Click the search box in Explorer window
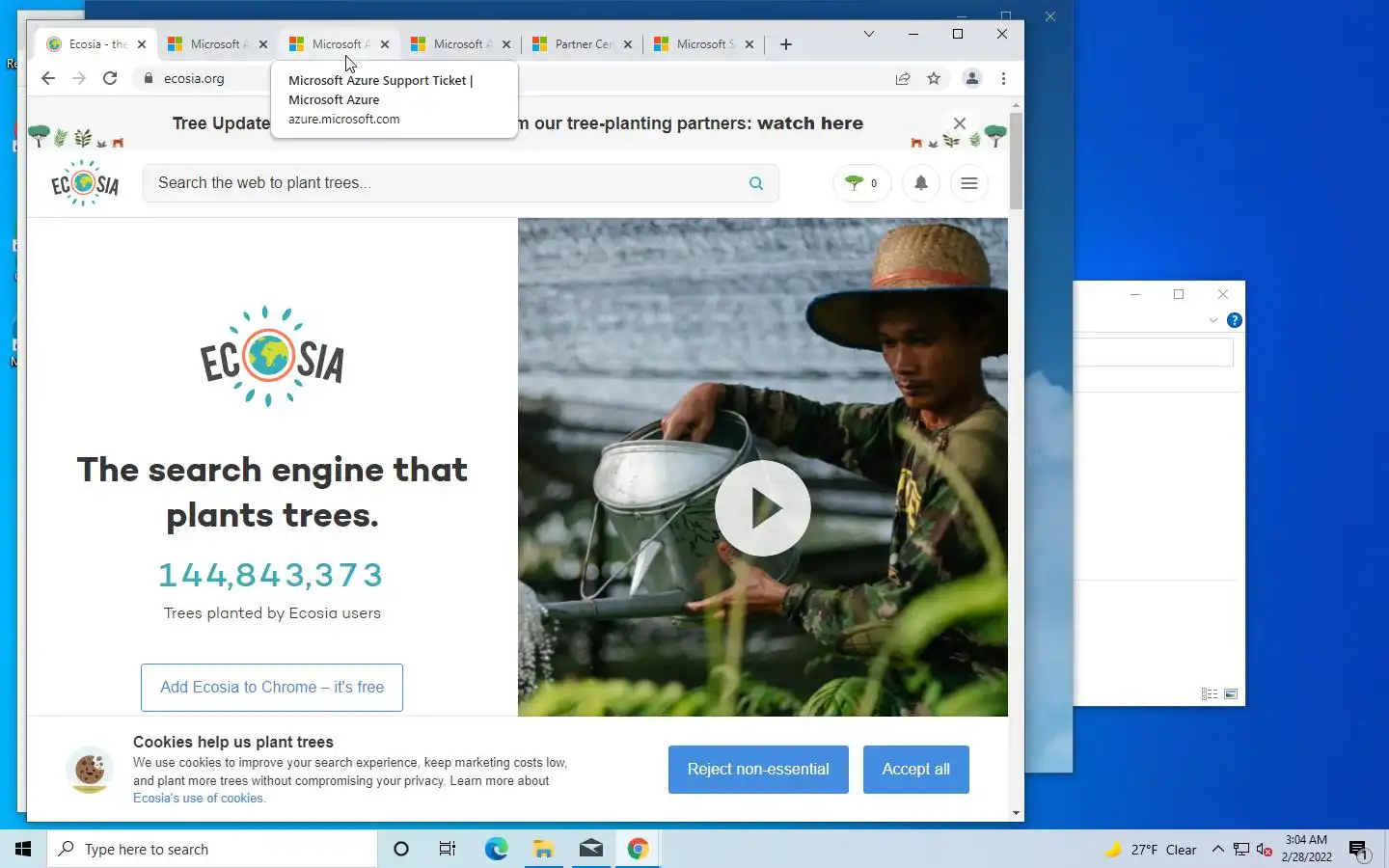The height and width of the screenshot is (868, 1389). pyautogui.click(x=1154, y=352)
